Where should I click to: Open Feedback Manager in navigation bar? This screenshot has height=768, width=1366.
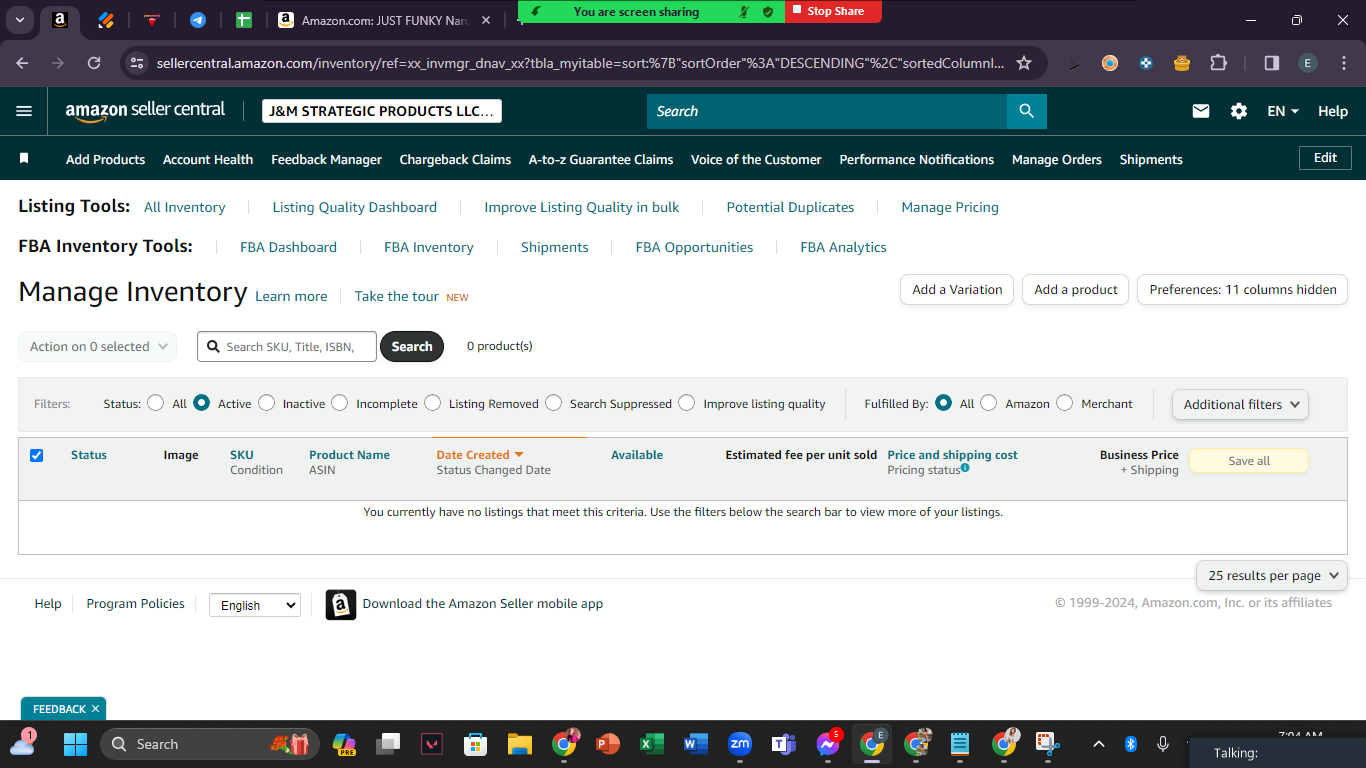pyautogui.click(x=327, y=159)
